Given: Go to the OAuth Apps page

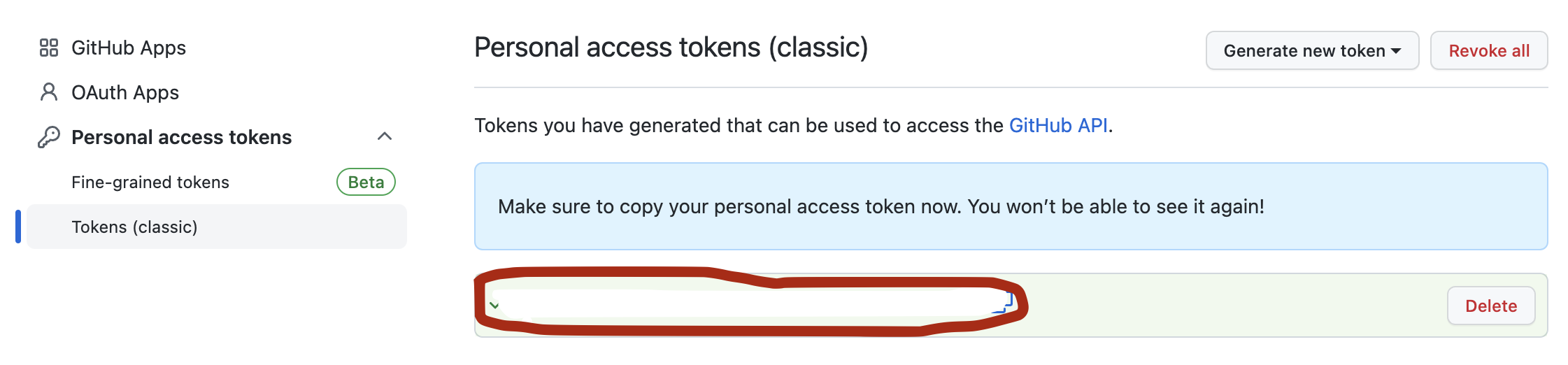Looking at the screenshot, I should pyautogui.click(x=125, y=92).
